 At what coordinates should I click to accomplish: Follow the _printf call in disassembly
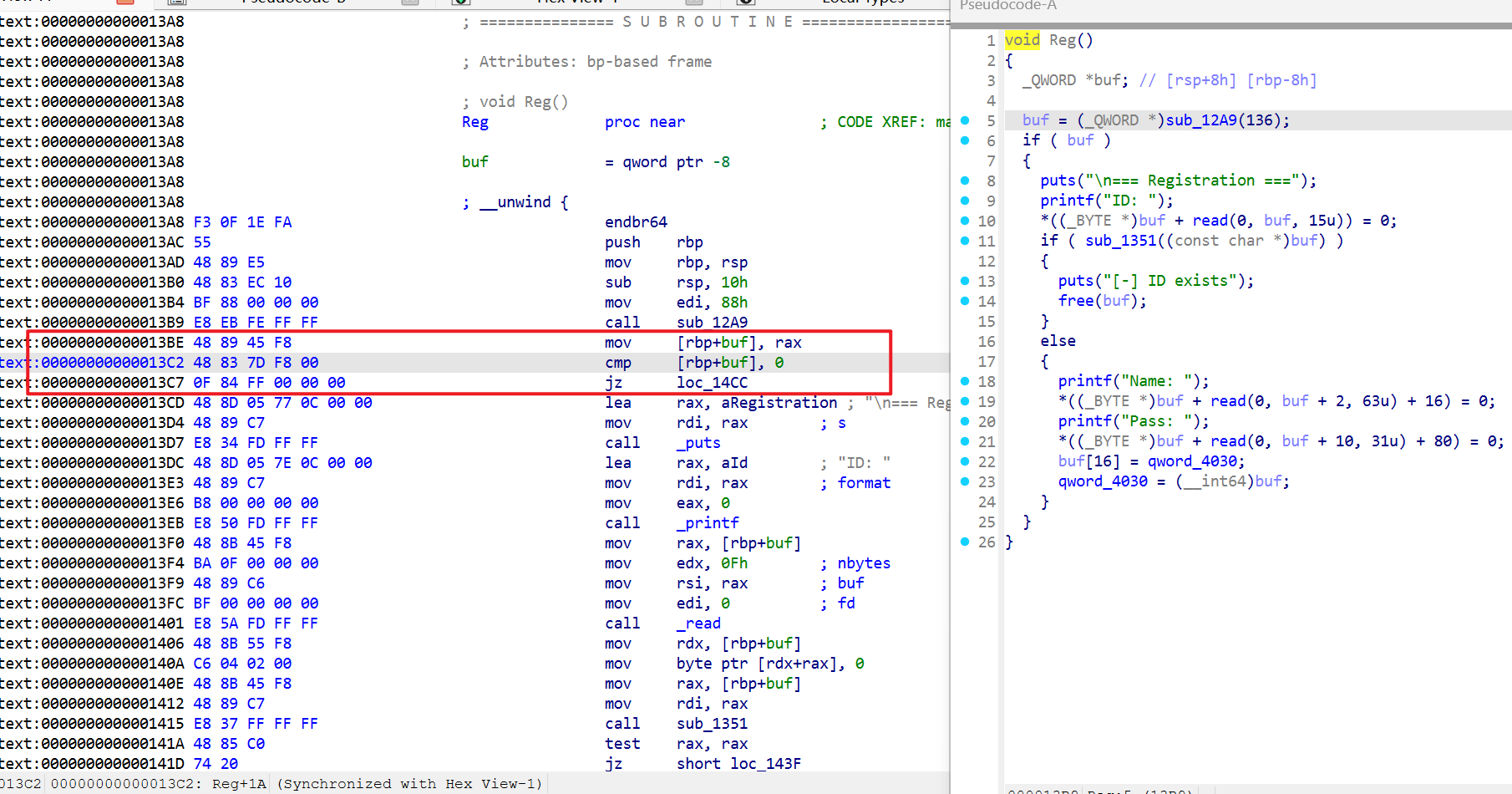click(708, 523)
